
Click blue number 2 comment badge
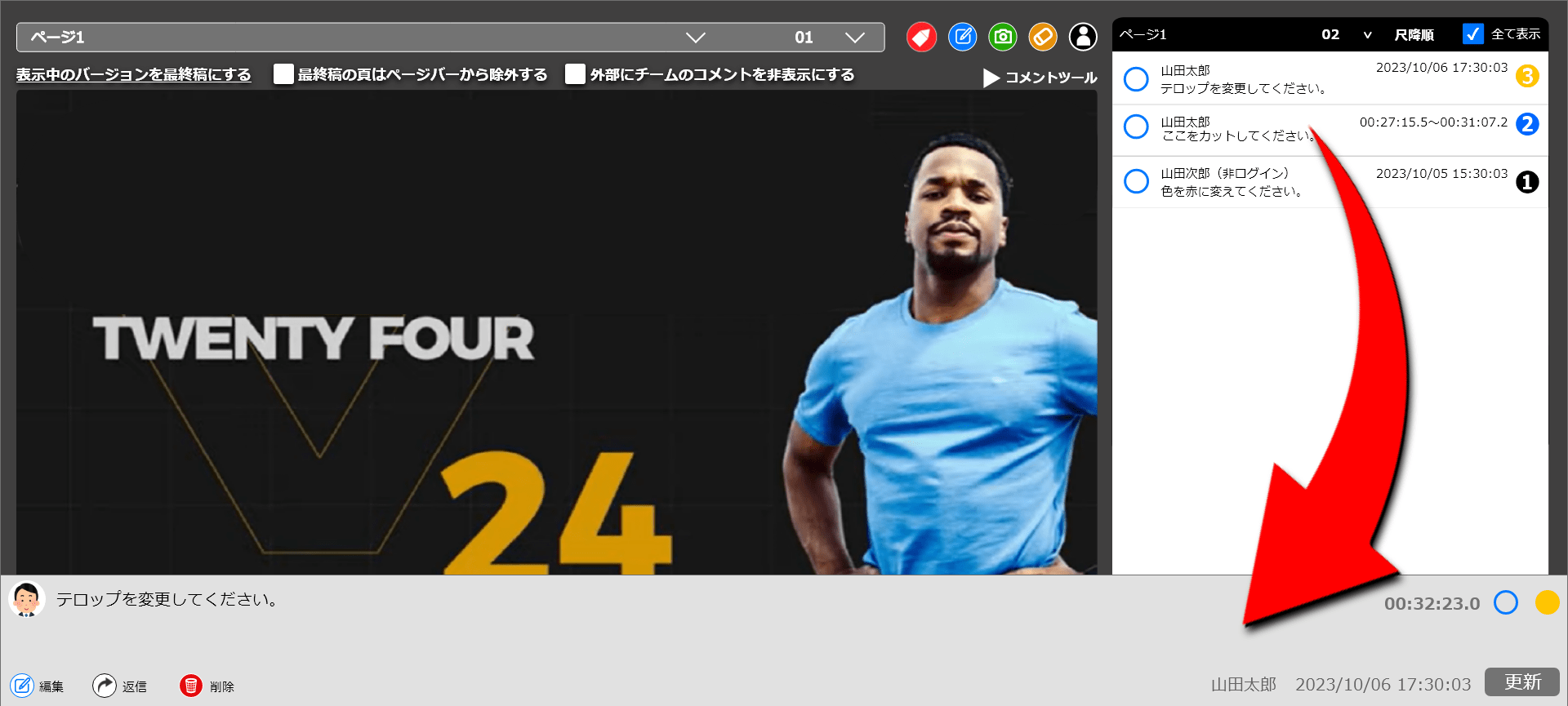[x=1527, y=124]
